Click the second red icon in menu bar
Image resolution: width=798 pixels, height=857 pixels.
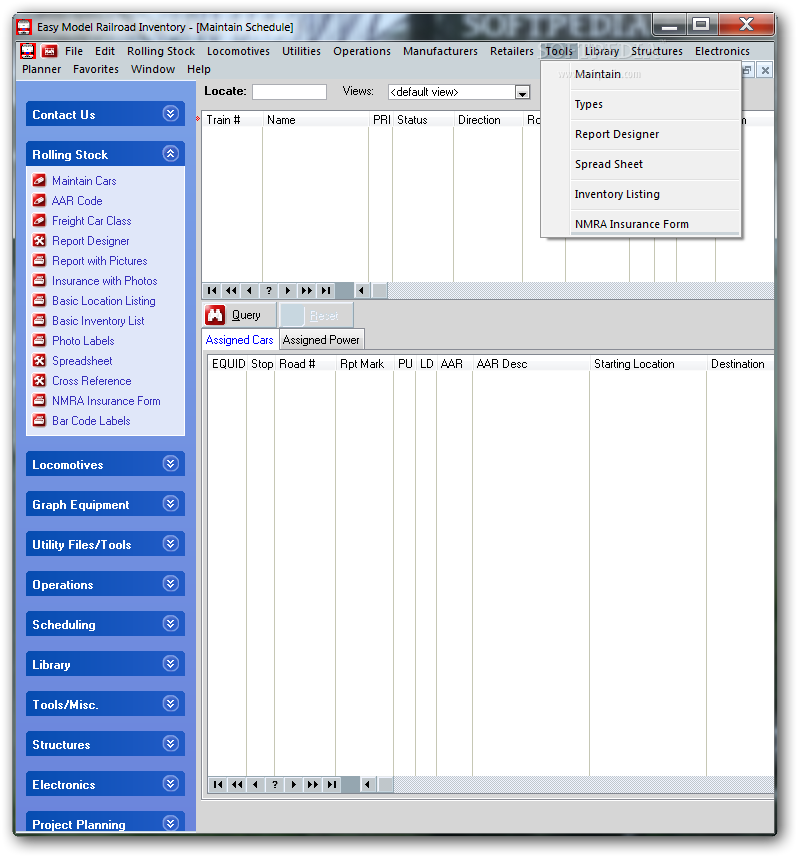tap(50, 51)
